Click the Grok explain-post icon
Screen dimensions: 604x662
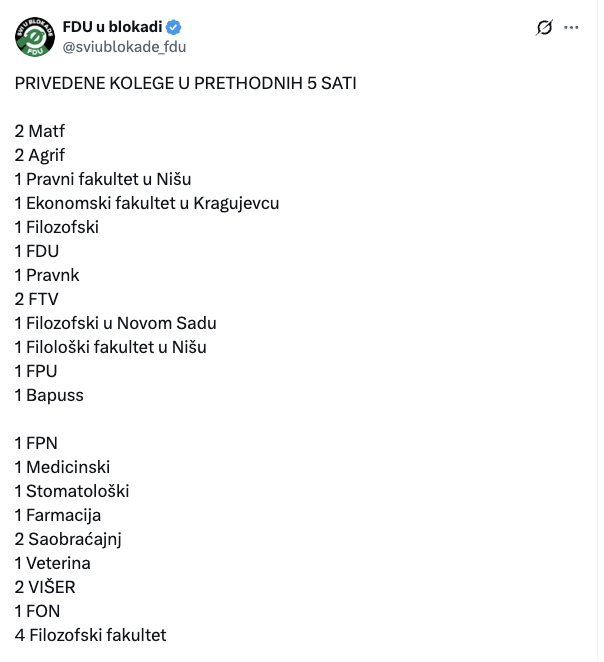point(544,28)
